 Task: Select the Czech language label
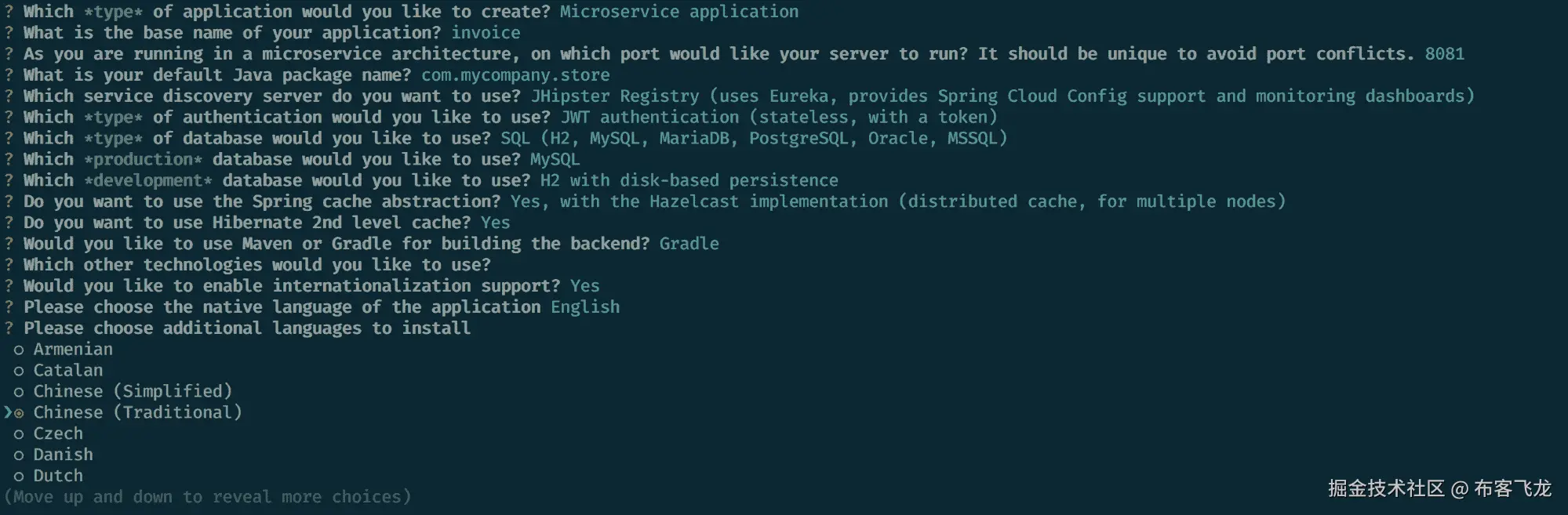pyautogui.click(x=58, y=433)
